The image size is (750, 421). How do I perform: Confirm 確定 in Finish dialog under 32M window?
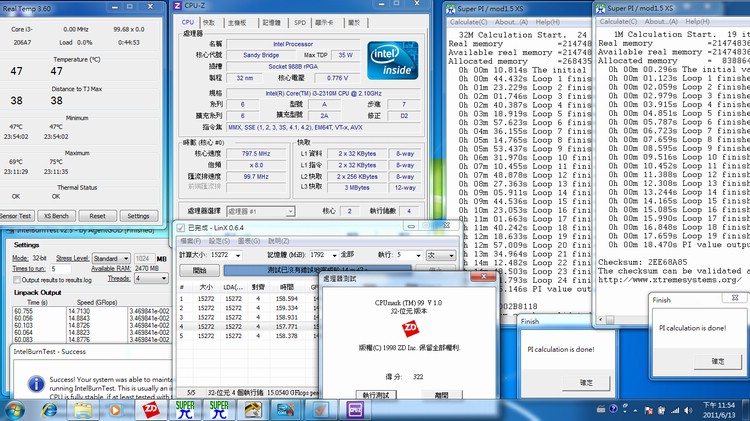tap(586, 382)
